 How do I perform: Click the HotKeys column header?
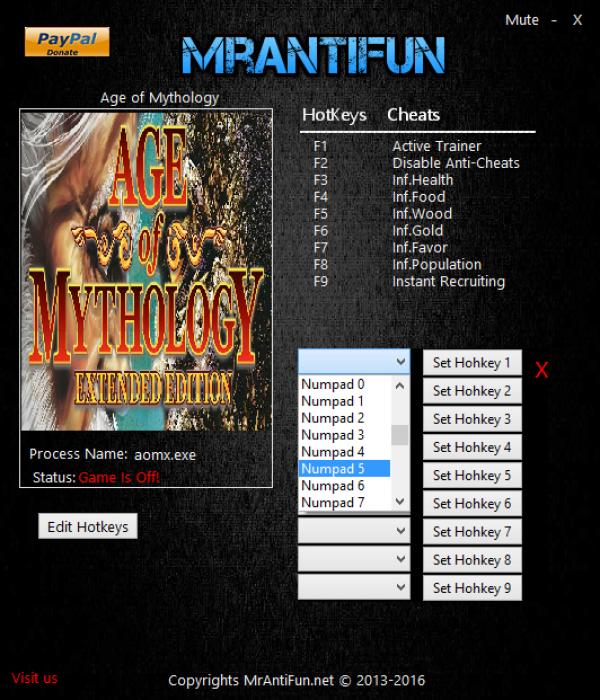334,115
